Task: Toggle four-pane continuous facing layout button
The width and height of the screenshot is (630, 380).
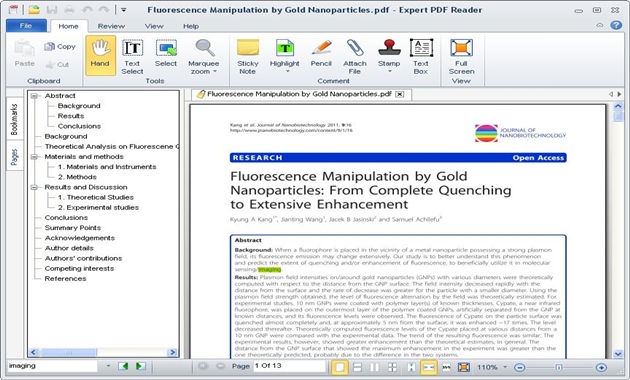Action: pos(392,367)
